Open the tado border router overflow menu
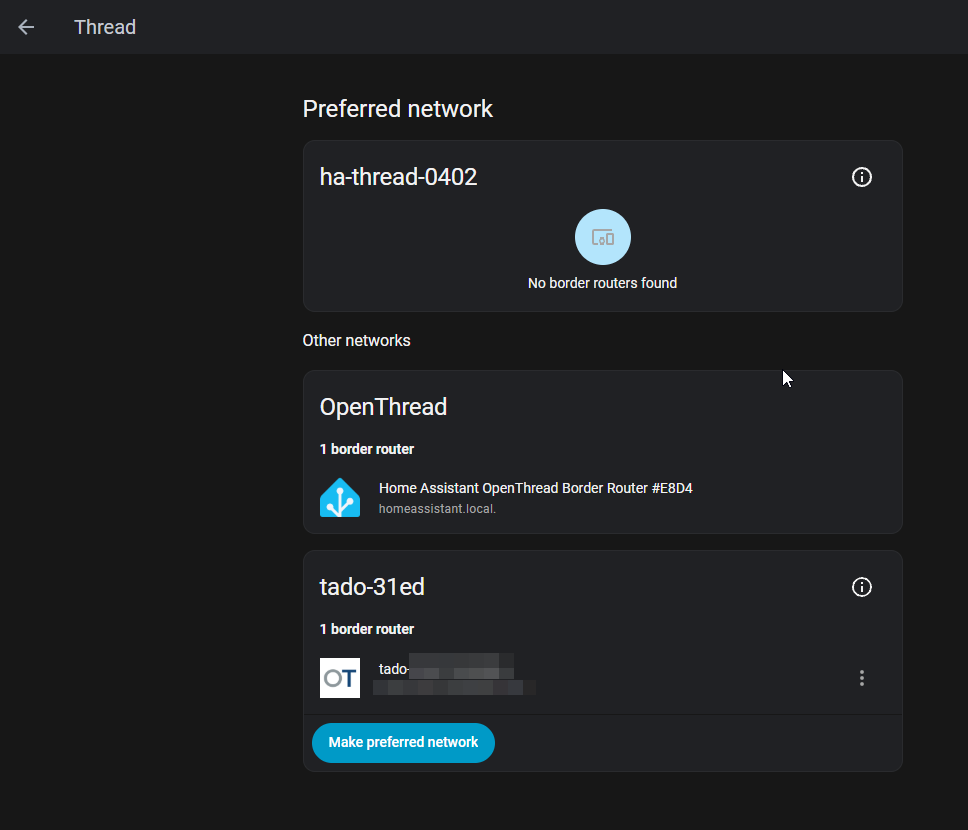Screen dimensions: 968x830 (x=861, y=678)
